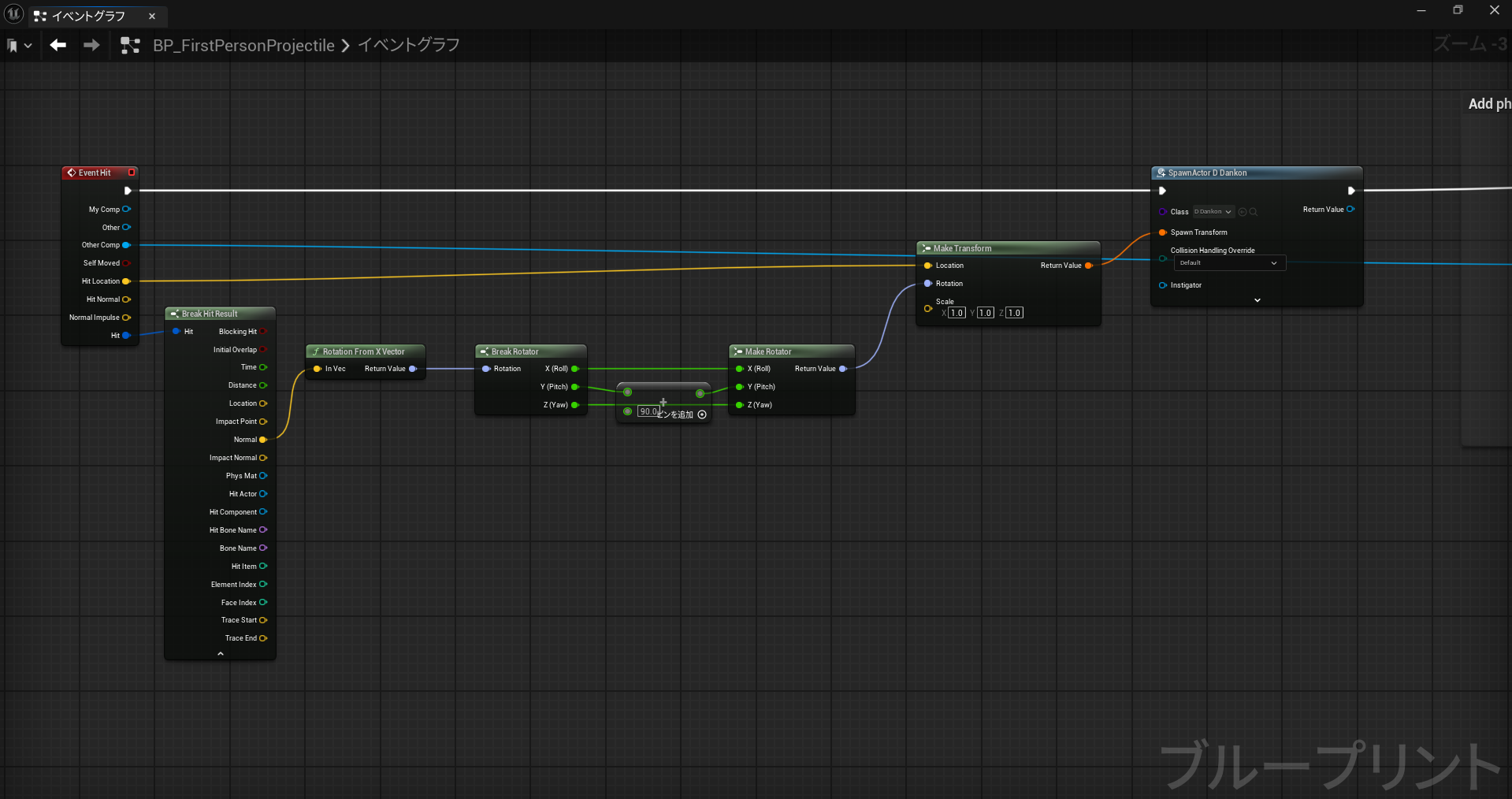Click the Initial Overlap output pin

263,350
